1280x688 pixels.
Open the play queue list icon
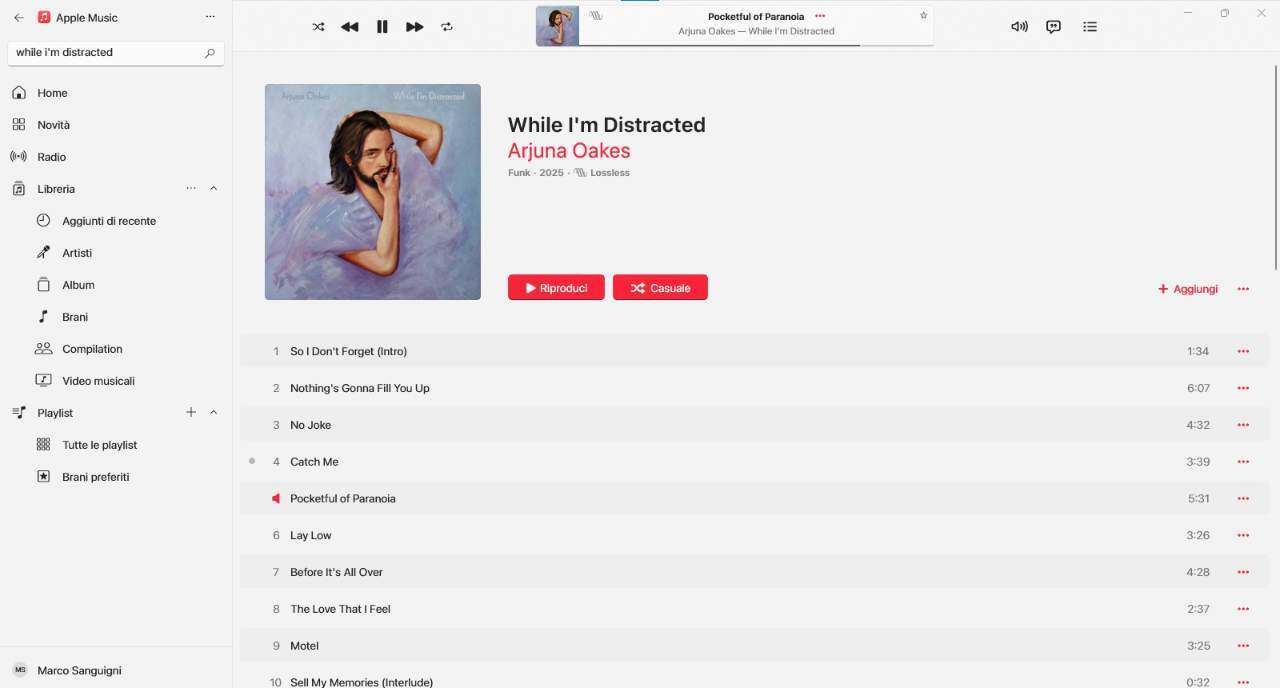pos(1090,27)
